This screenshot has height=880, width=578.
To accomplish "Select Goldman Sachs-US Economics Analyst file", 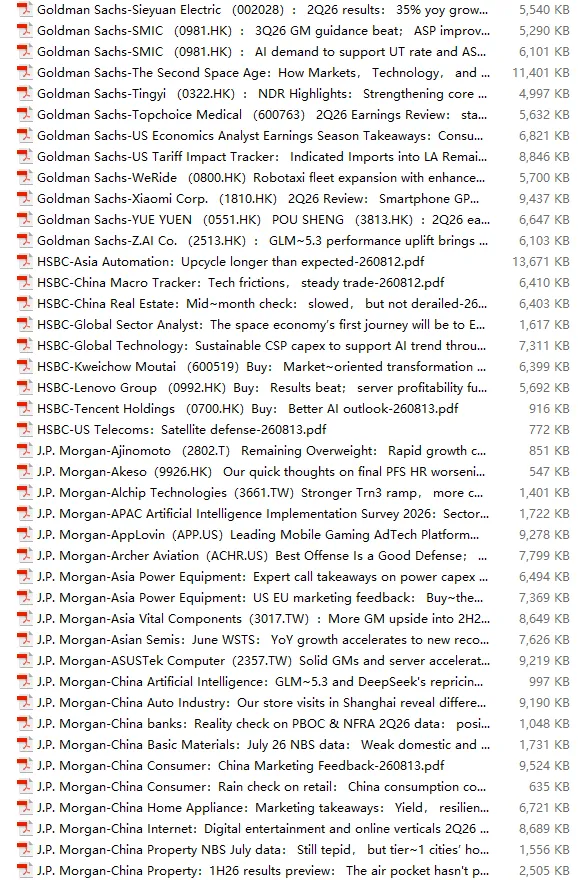I will click(x=260, y=136).
